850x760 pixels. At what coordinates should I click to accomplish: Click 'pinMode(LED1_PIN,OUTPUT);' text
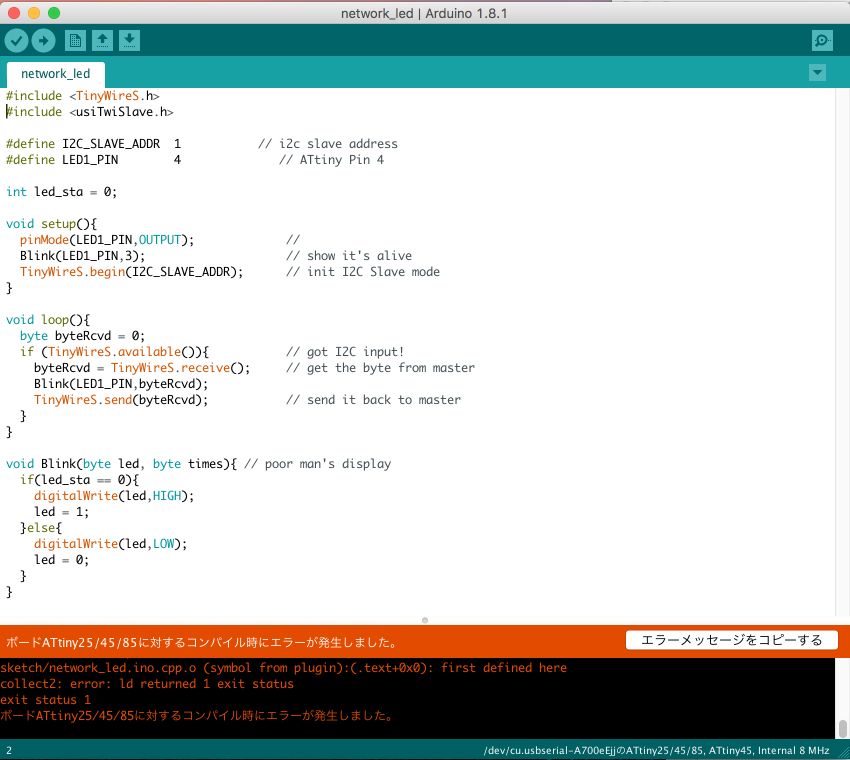coord(107,240)
